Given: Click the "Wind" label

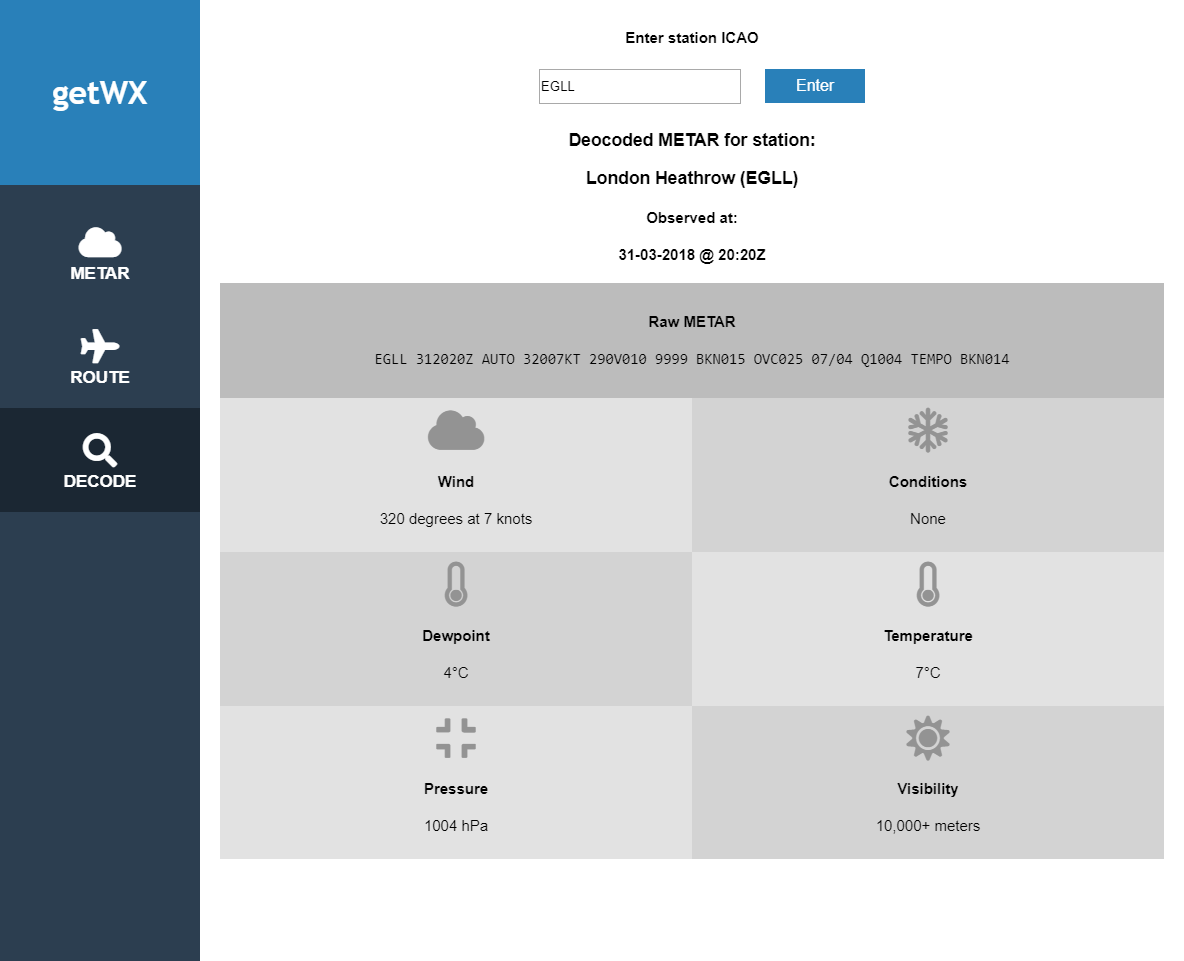Looking at the screenshot, I should 456,482.
